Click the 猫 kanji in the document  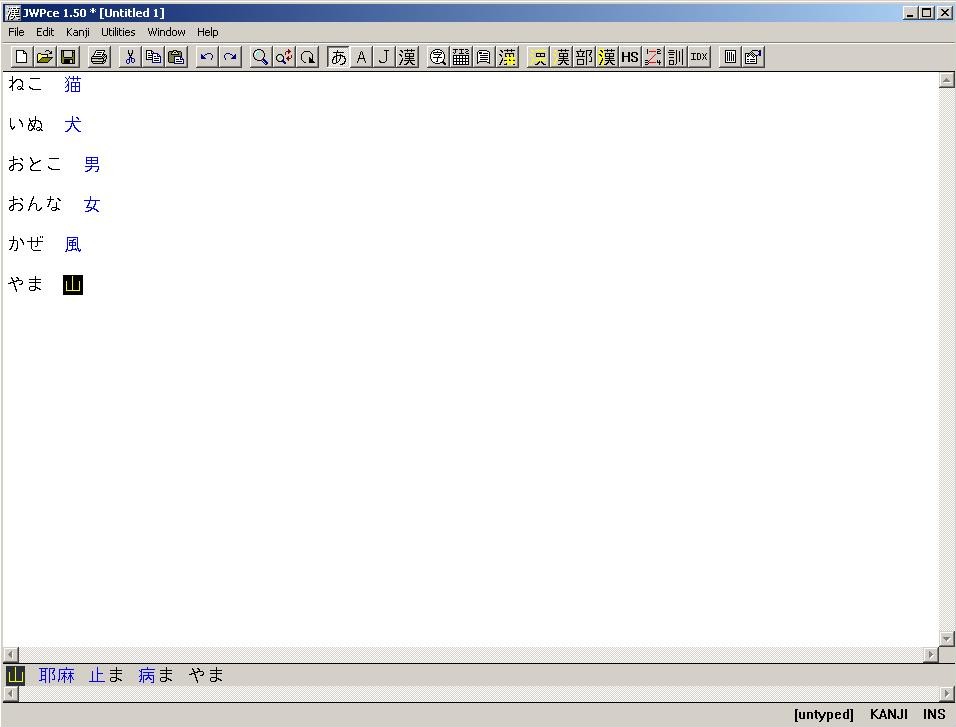[73, 85]
